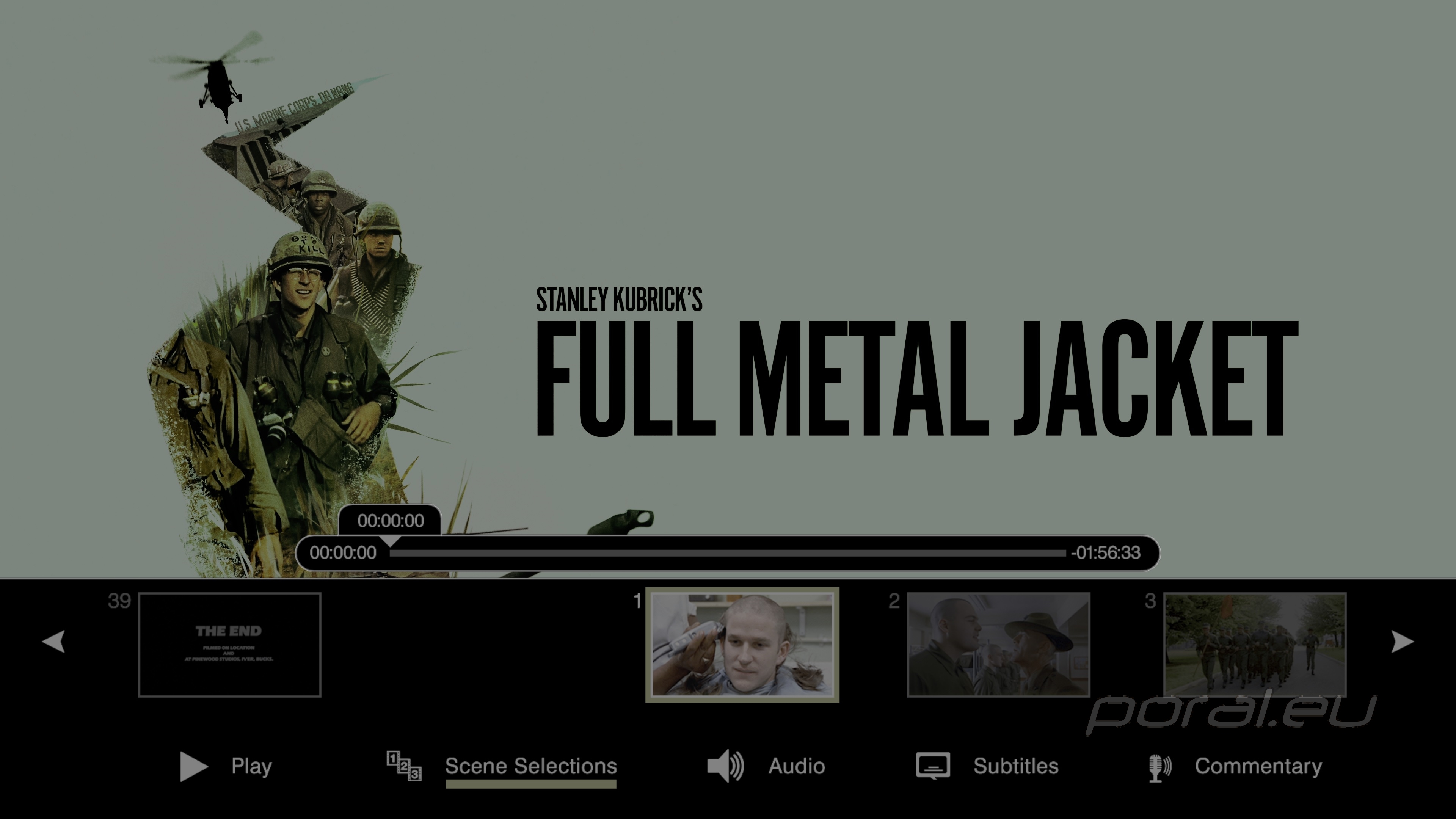Select scene 1 haircut thumbnail
Image resolution: width=1456 pixels, height=819 pixels.
(x=742, y=645)
